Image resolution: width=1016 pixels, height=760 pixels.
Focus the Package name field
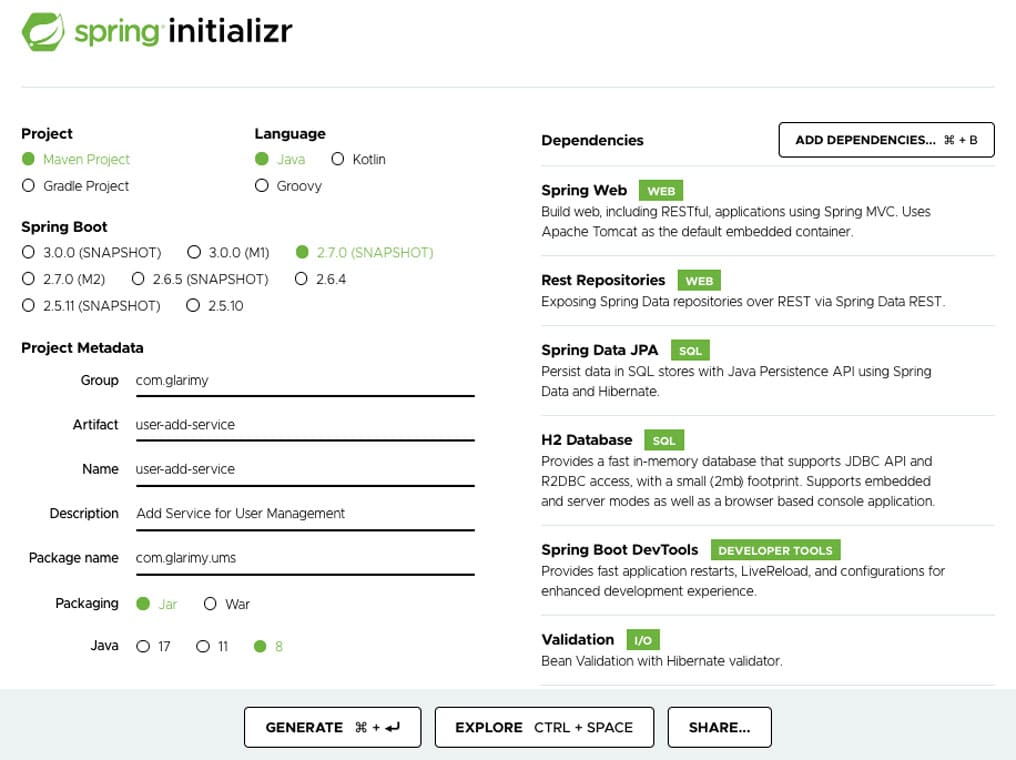click(x=304, y=558)
